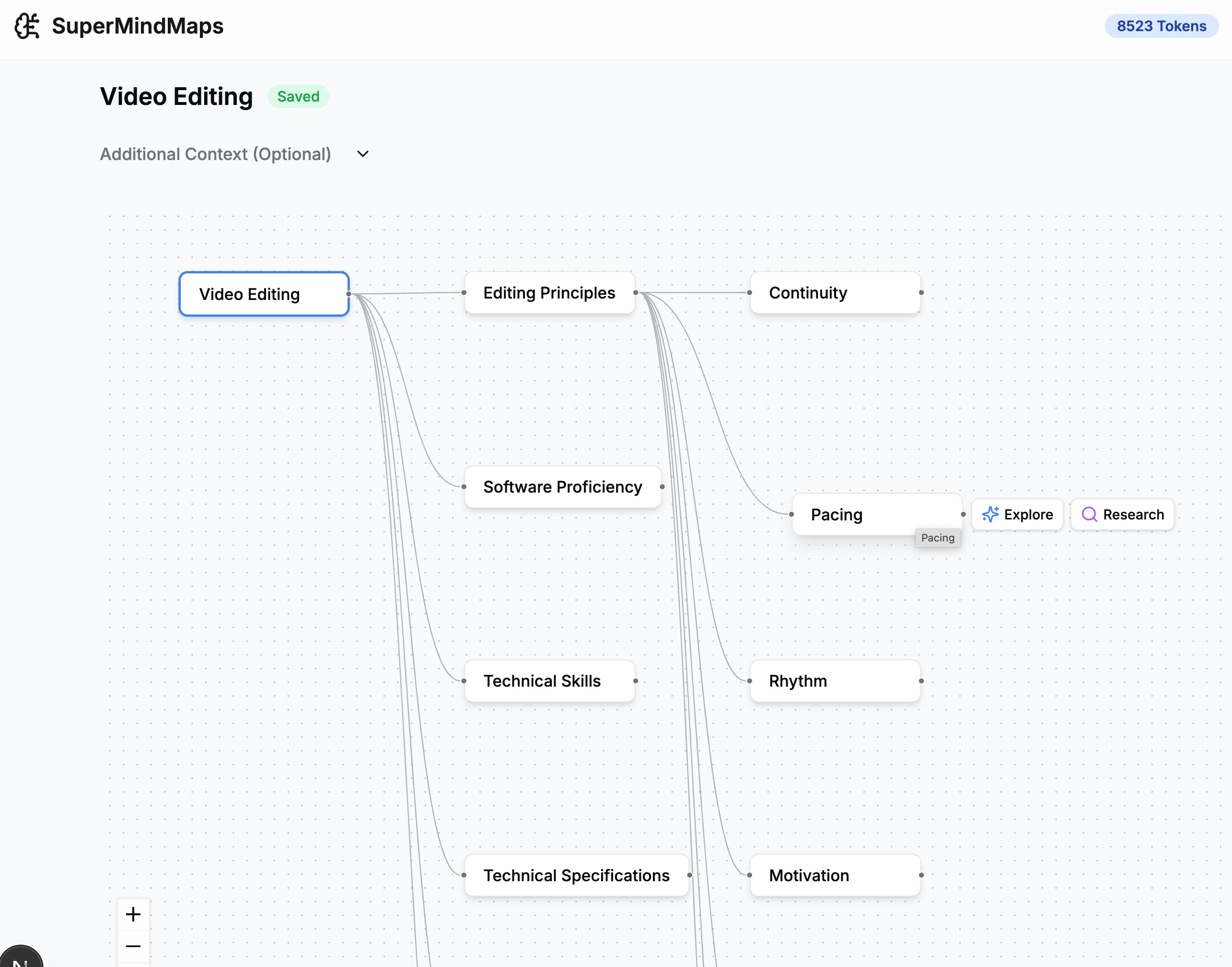Click the Research magnifier button
The height and width of the screenshot is (967, 1232).
[1122, 514]
